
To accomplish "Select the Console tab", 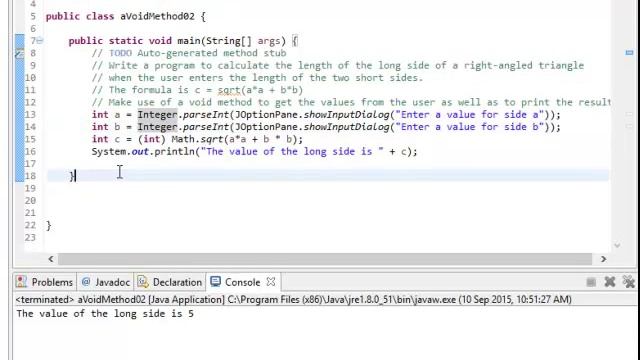I will tap(242, 282).
